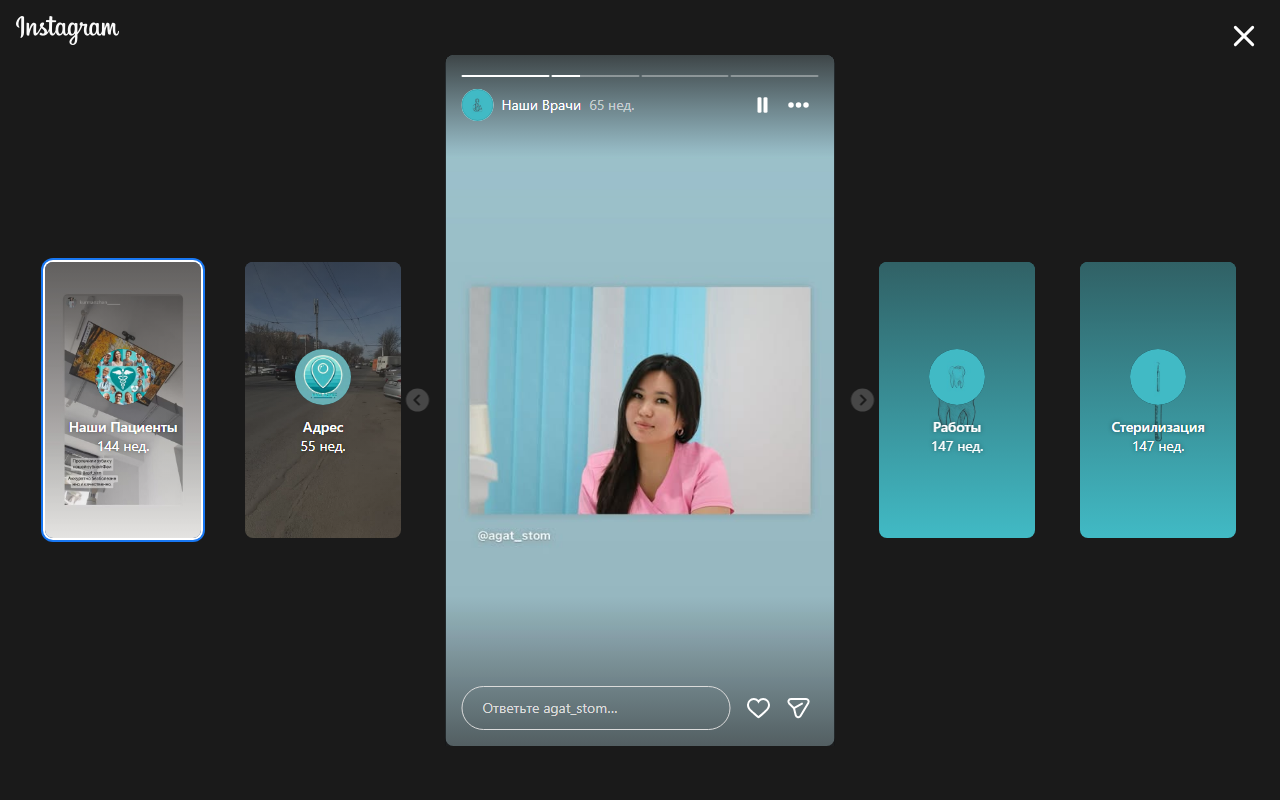Screen dimensions: 1280x800
Task: Click the tooth icon on Работы
Action: pos(957,377)
